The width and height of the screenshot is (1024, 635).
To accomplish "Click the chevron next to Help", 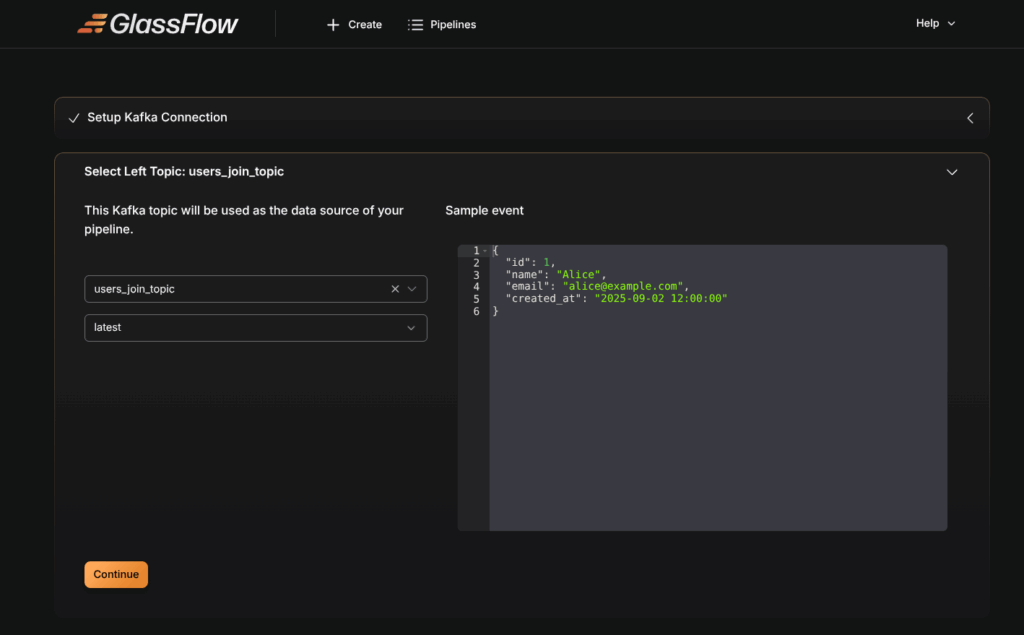I will [951, 24].
